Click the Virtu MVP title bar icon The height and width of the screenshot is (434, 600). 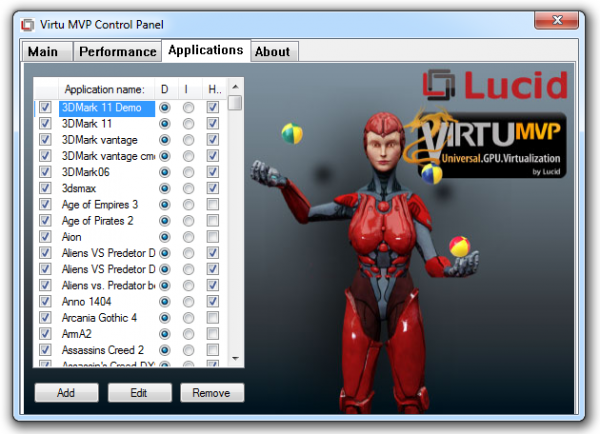click(x=28, y=25)
